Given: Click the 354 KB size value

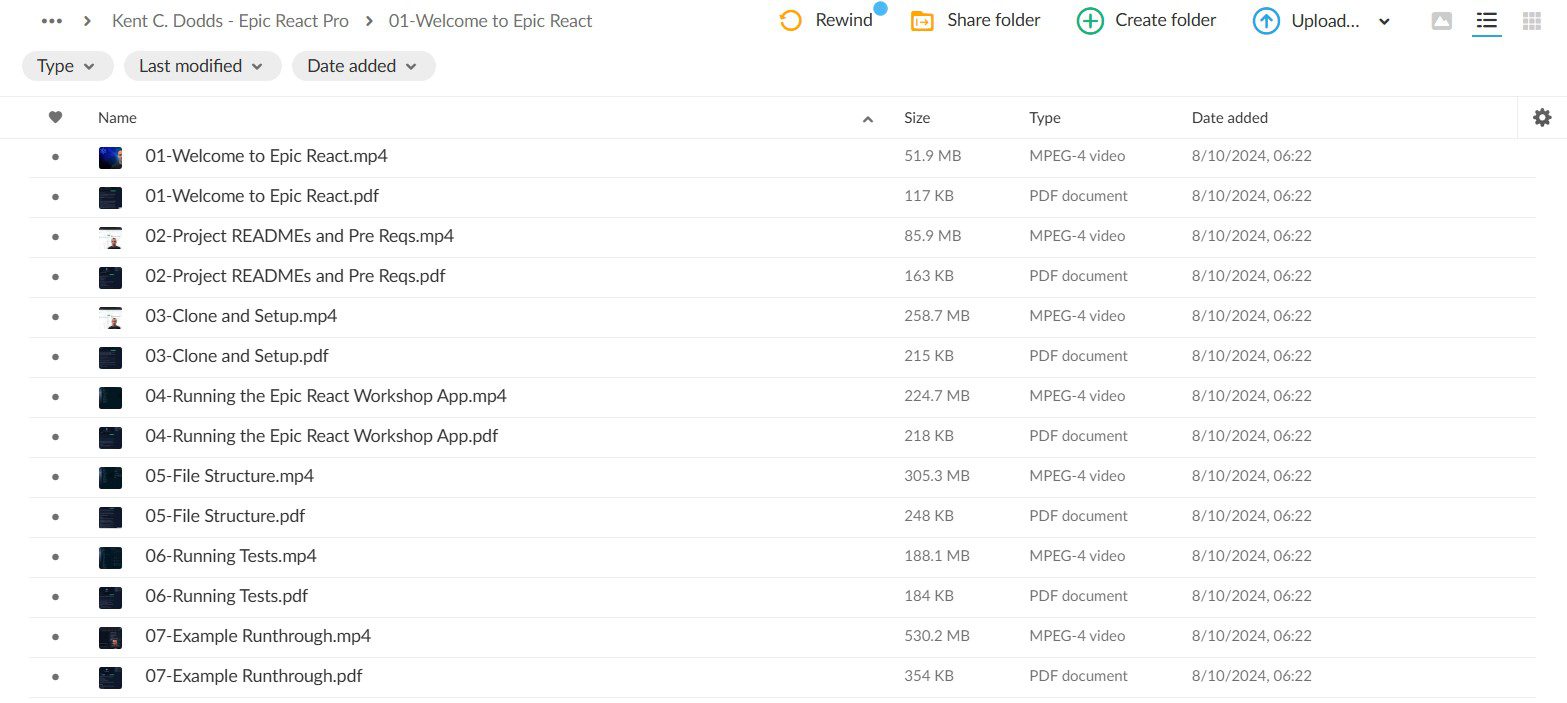Looking at the screenshot, I should pyautogui.click(x=929, y=676).
